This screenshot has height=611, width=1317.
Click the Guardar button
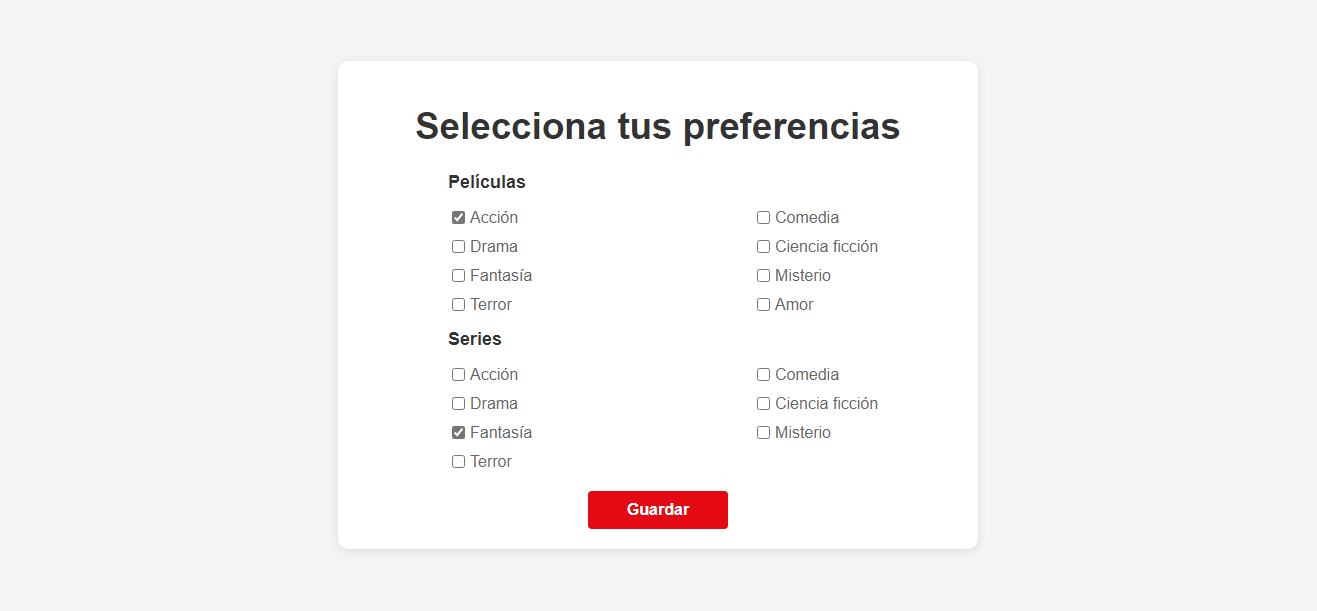pyautogui.click(x=657, y=510)
